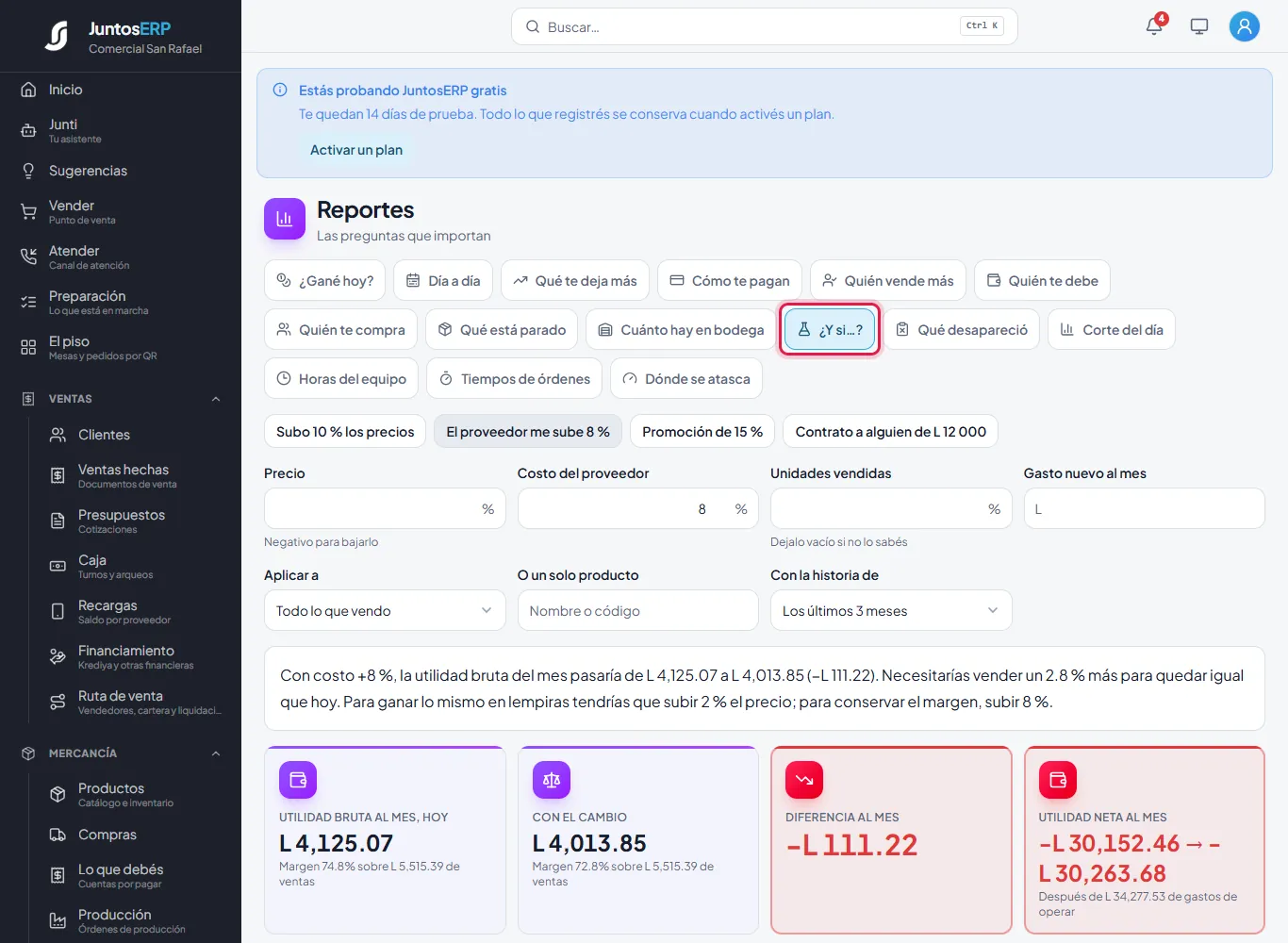This screenshot has width=1288, height=943.
Task: Open the notifications bell
Action: pyautogui.click(x=1154, y=26)
